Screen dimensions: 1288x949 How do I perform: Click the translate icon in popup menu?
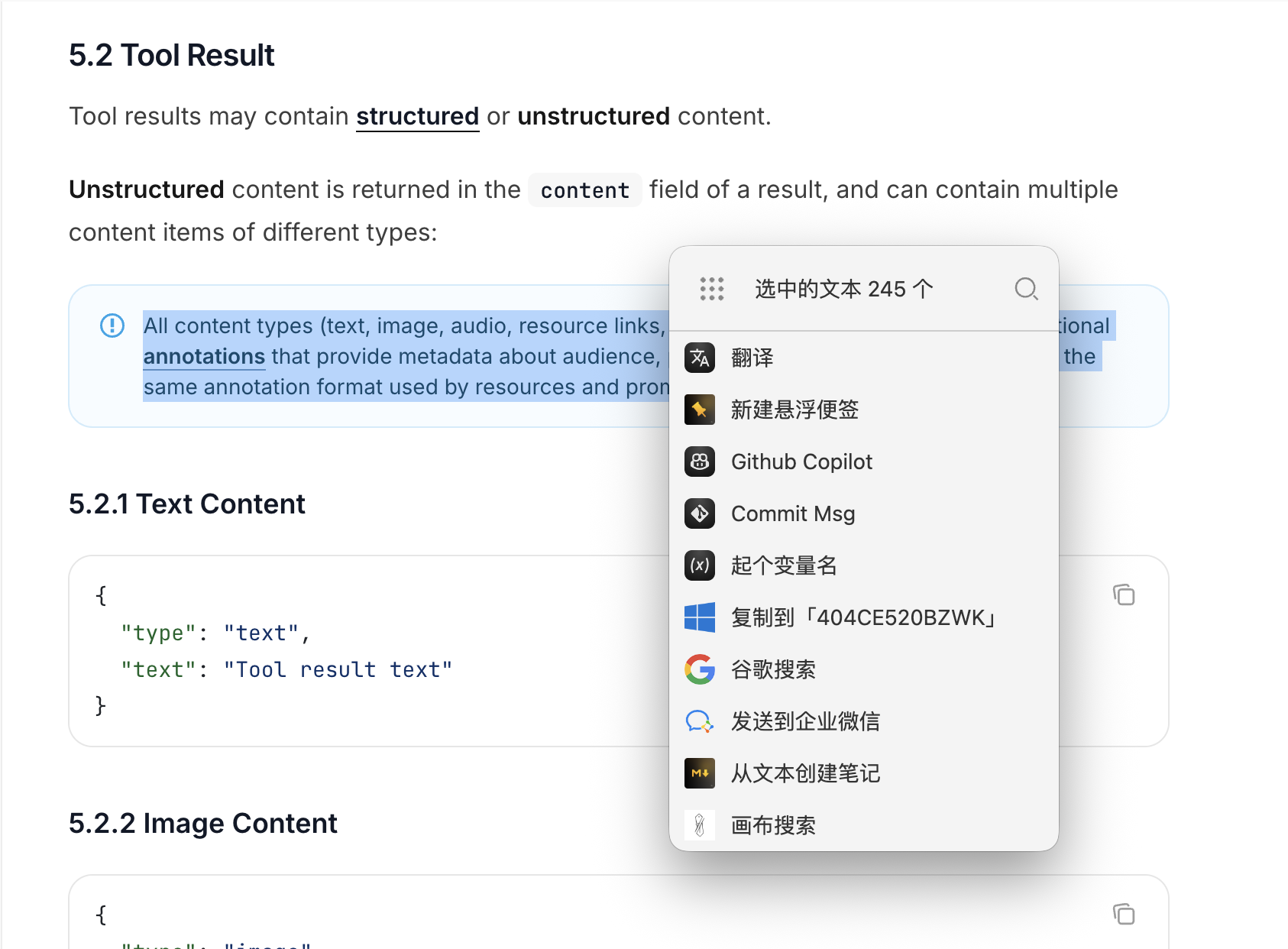point(700,358)
